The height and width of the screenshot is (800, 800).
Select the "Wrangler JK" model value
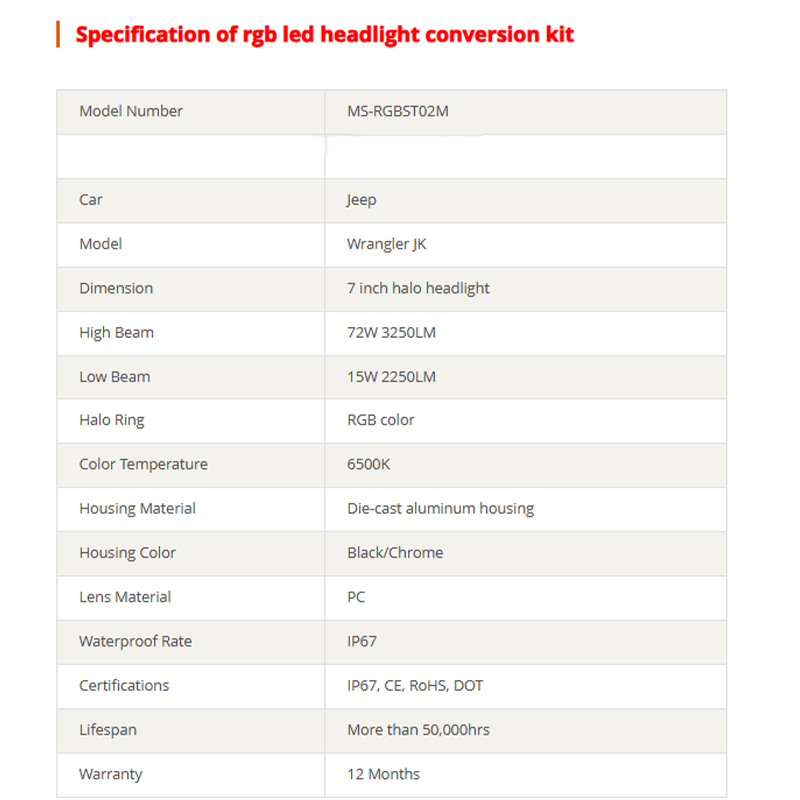click(x=387, y=244)
